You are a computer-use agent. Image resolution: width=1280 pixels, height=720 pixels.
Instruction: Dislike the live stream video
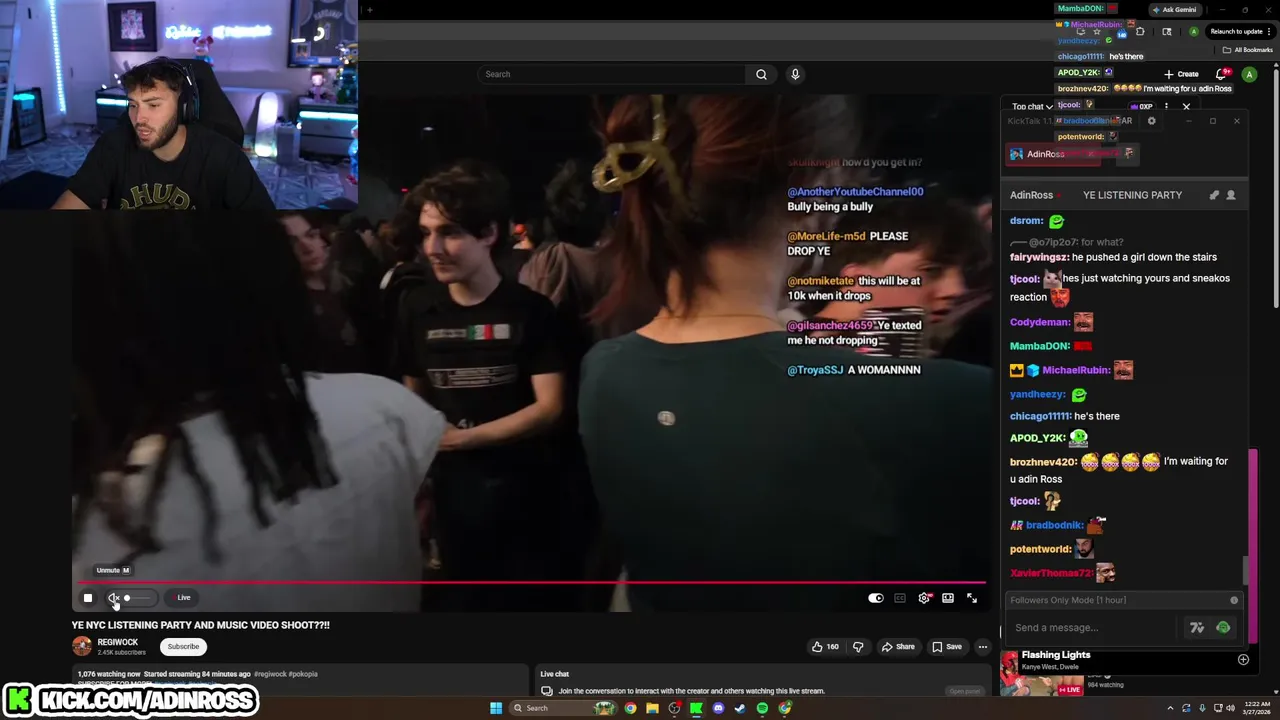coord(858,647)
